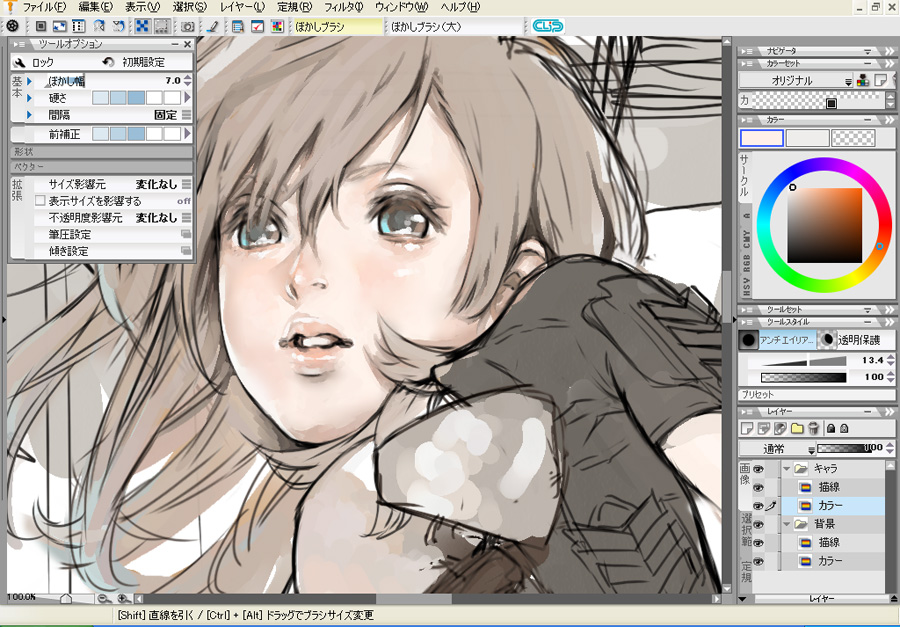Click the new page icon in the カラーセット panel
Image resolution: width=900 pixels, height=627 pixels.
[x=880, y=80]
